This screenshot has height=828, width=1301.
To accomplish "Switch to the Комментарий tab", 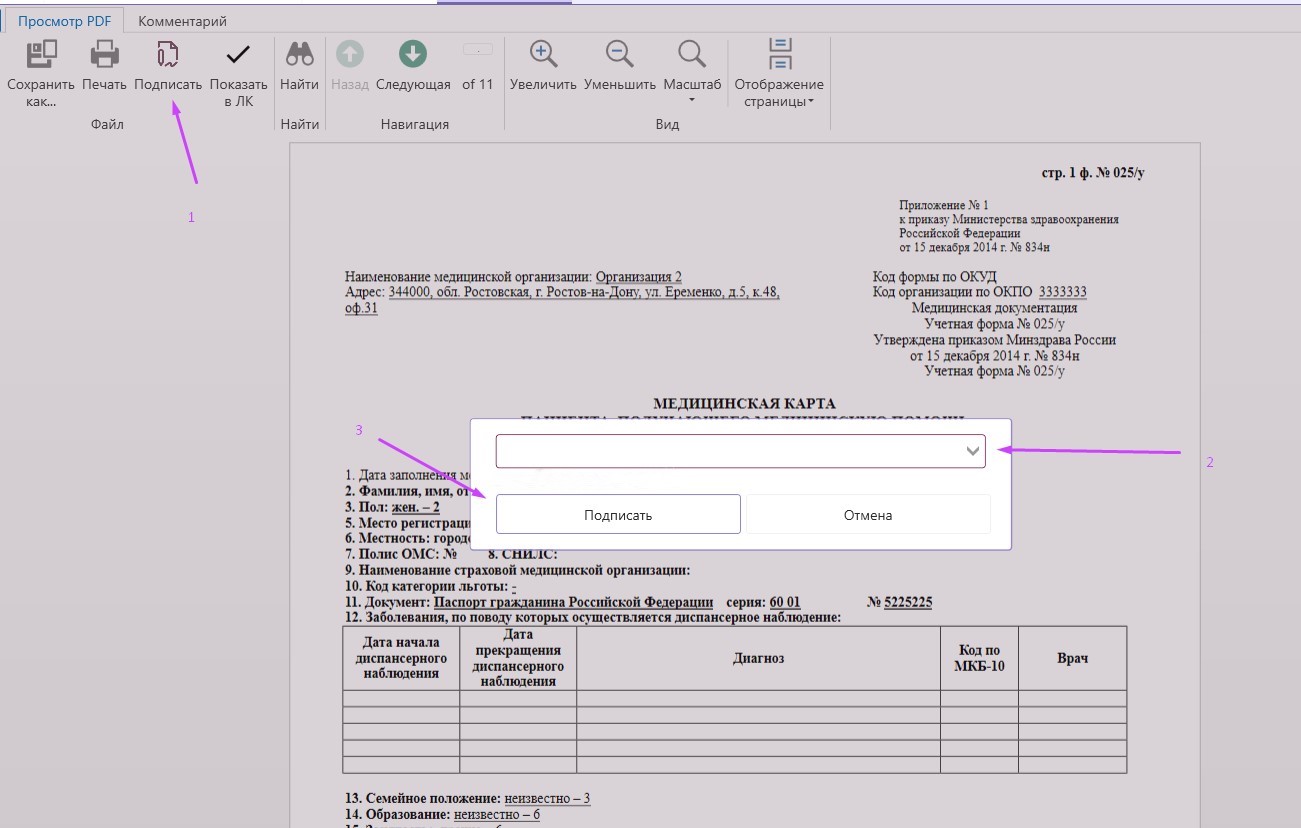I will click(x=182, y=21).
